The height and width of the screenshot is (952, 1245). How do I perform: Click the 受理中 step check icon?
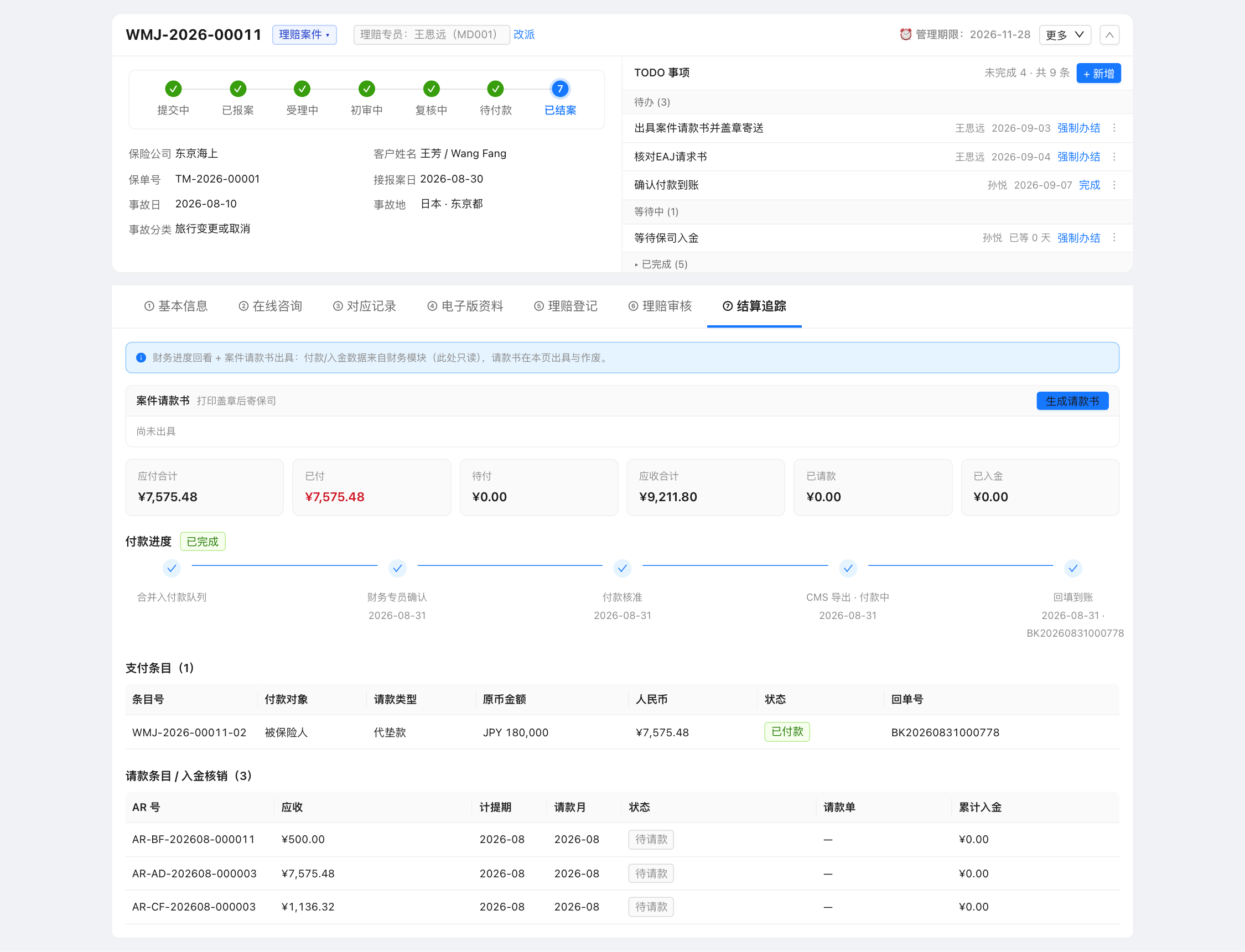(302, 89)
